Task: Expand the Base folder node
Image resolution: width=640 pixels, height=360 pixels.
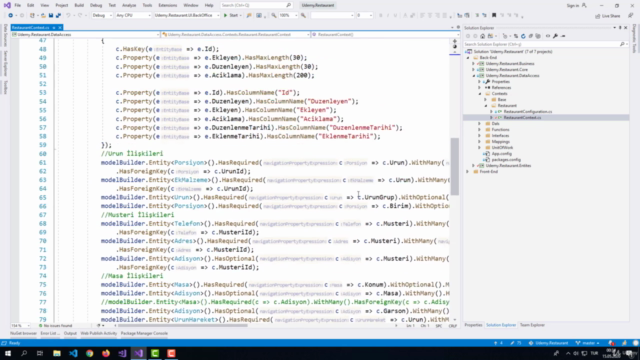Action: pyautogui.click(x=486, y=100)
